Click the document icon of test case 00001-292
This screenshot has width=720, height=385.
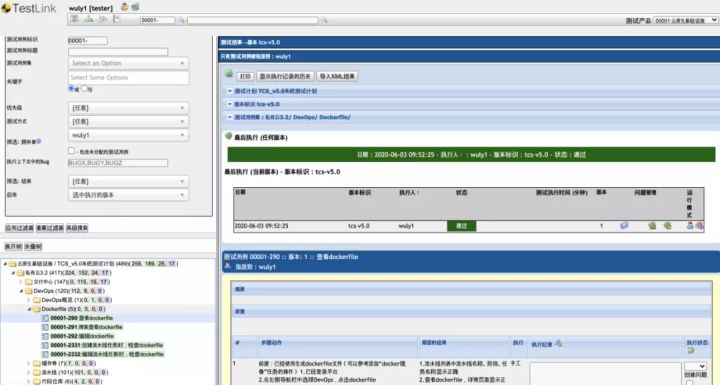click(x=45, y=336)
